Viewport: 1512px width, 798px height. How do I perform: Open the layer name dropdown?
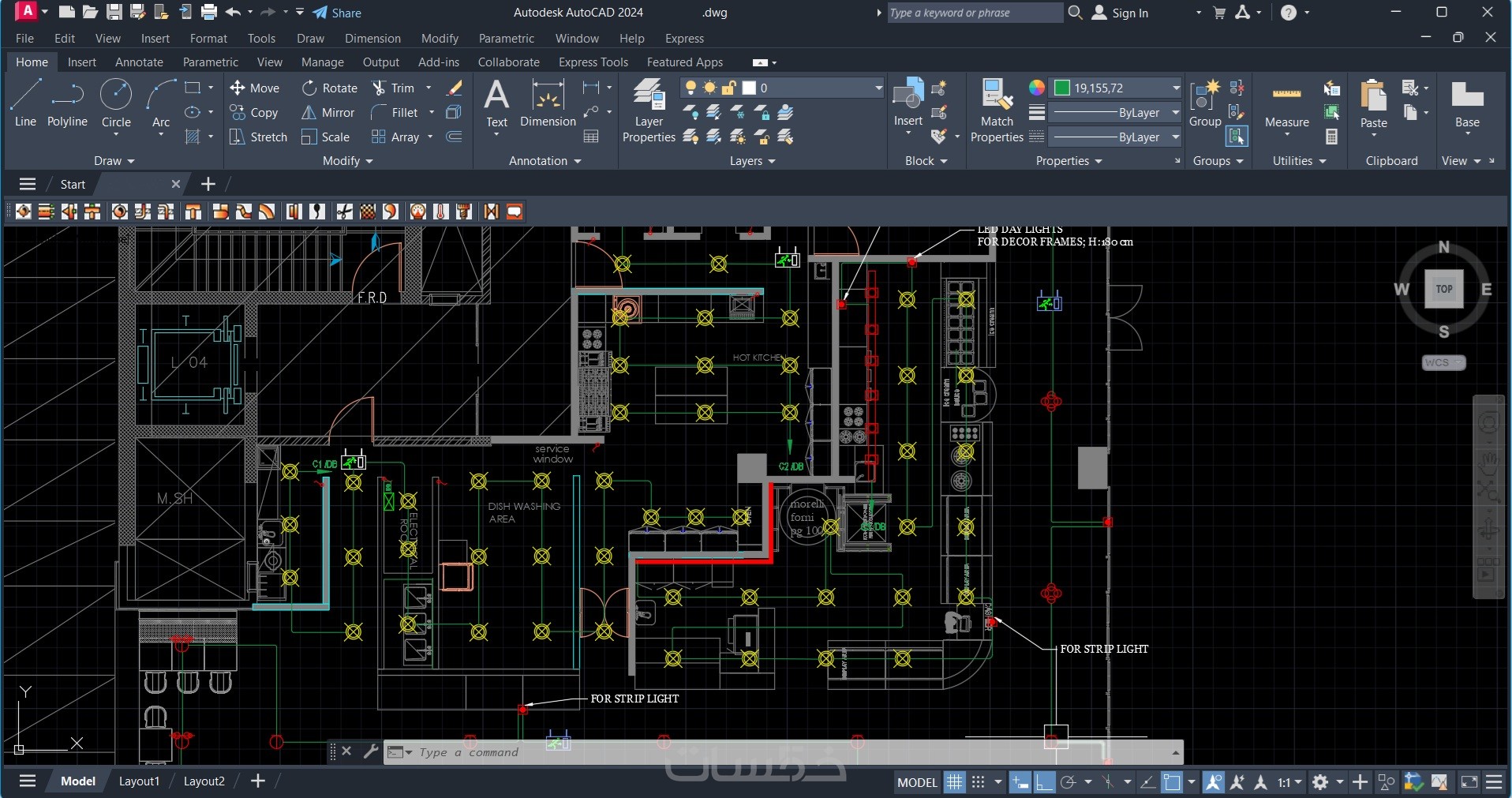pos(878,88)
